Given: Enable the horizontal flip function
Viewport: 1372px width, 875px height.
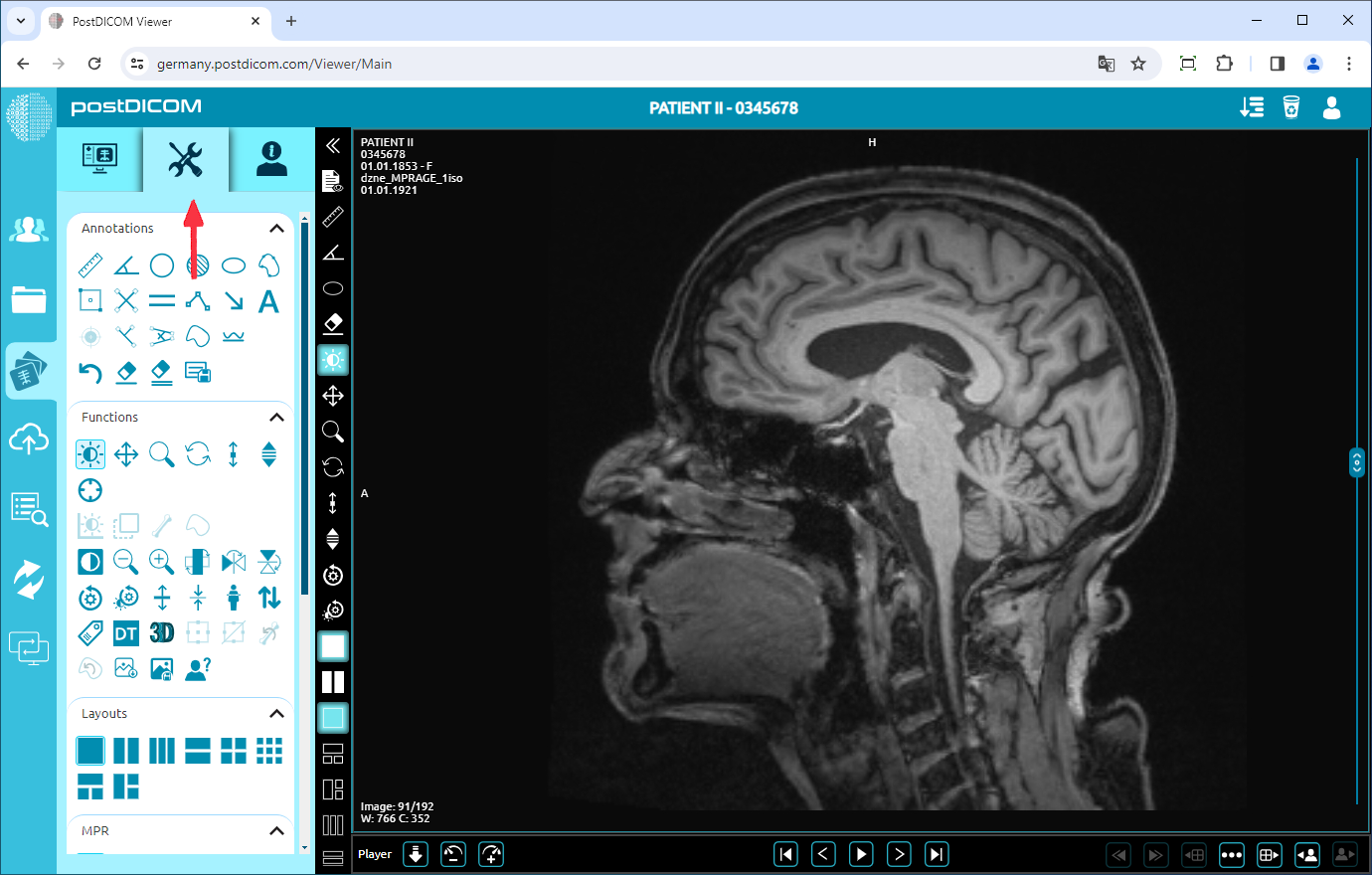Looking at the screenshot, I should [233, 561].
